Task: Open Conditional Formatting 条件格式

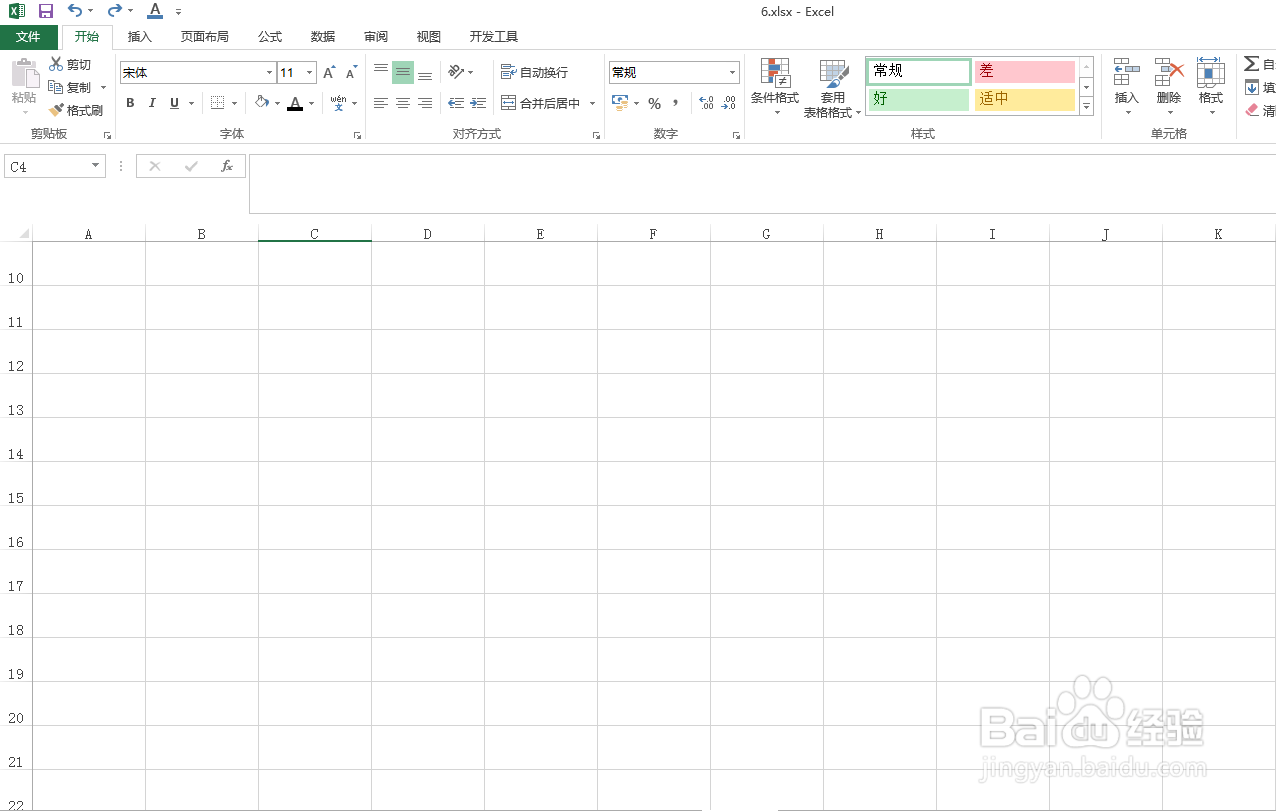Action: (x=775, y=87)
